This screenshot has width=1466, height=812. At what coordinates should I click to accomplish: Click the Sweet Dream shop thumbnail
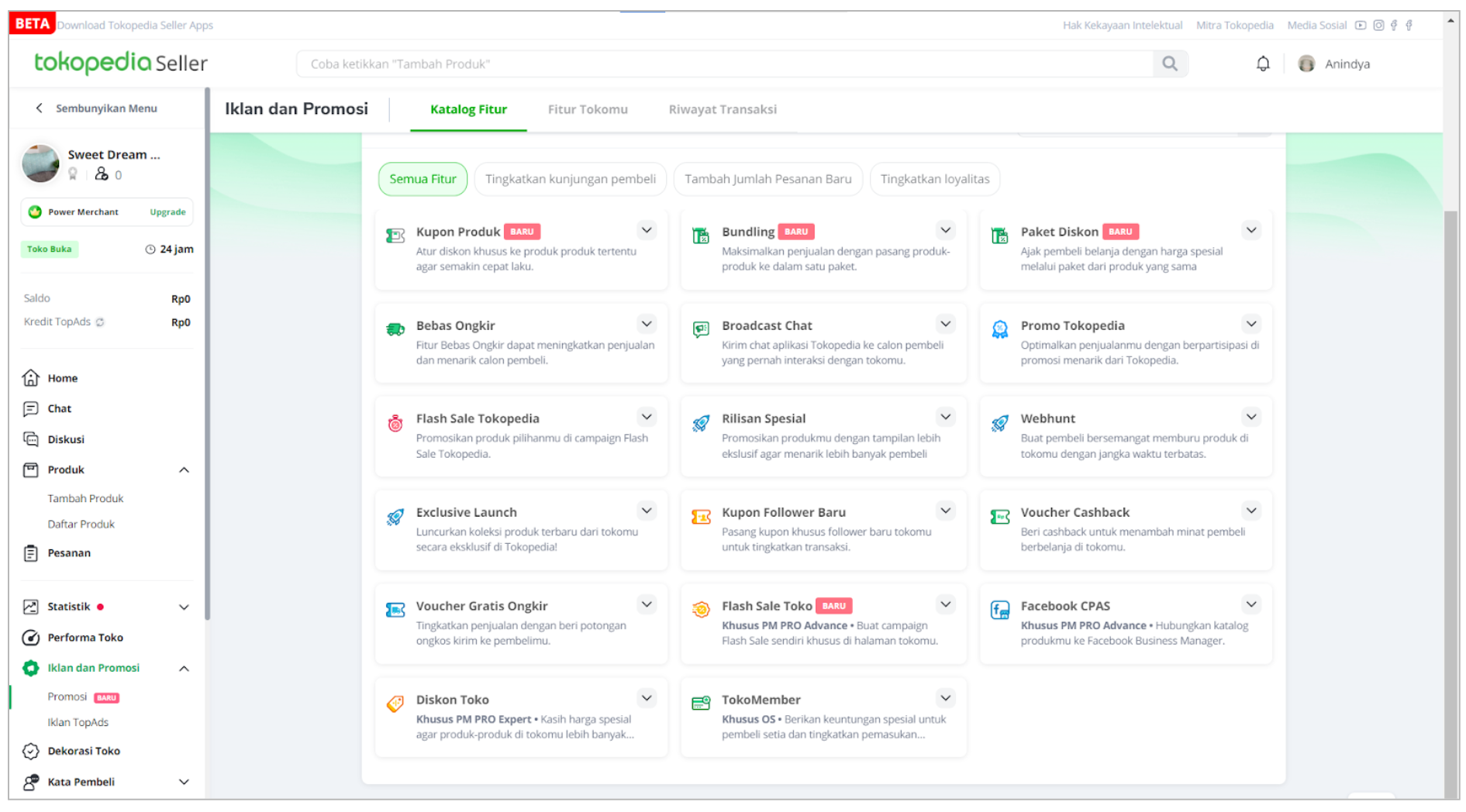tap(40, 163)
